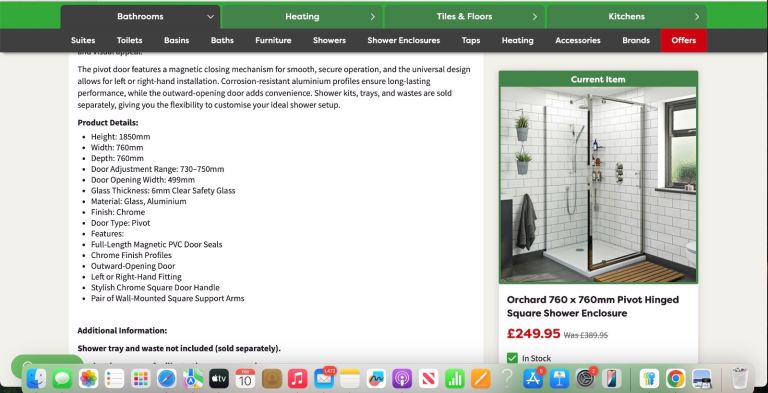This screenshot has width=768, height=393.
Task: Click 'Glass Thickness: 6mm Clear Safety Glass'
Action: tap(163, 191)
